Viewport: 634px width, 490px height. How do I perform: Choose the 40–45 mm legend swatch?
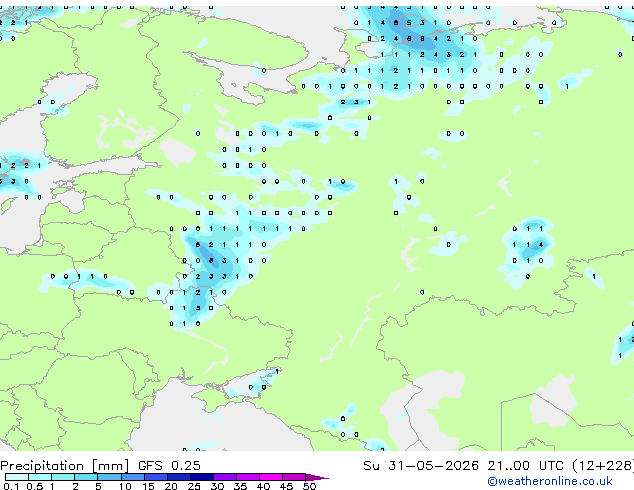pos(271,477)
